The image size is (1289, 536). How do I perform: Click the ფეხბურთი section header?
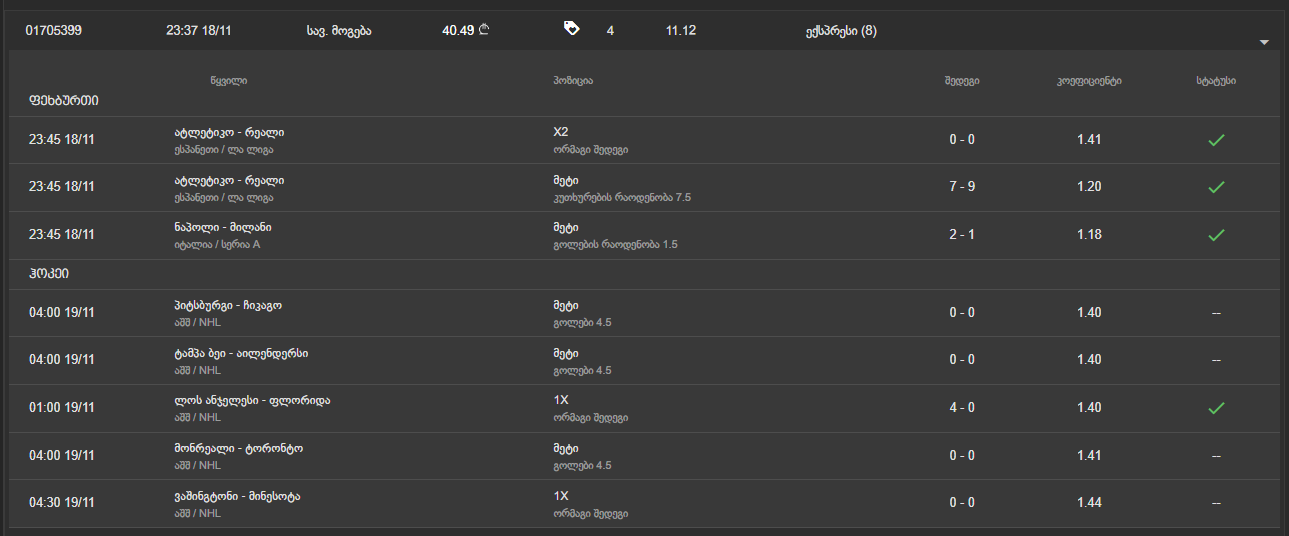click(64, 100)
